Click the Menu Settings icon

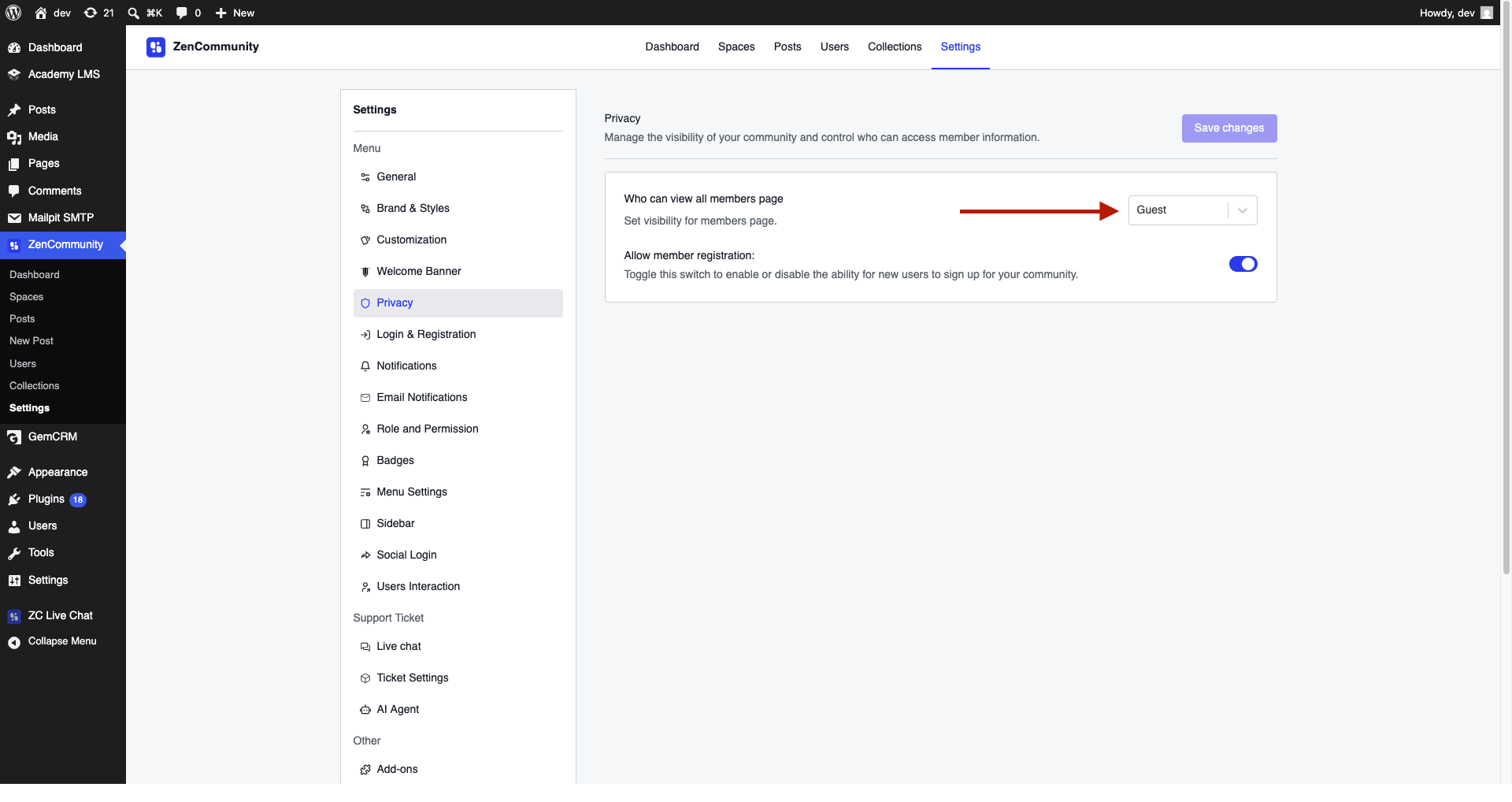coord(365,492)
